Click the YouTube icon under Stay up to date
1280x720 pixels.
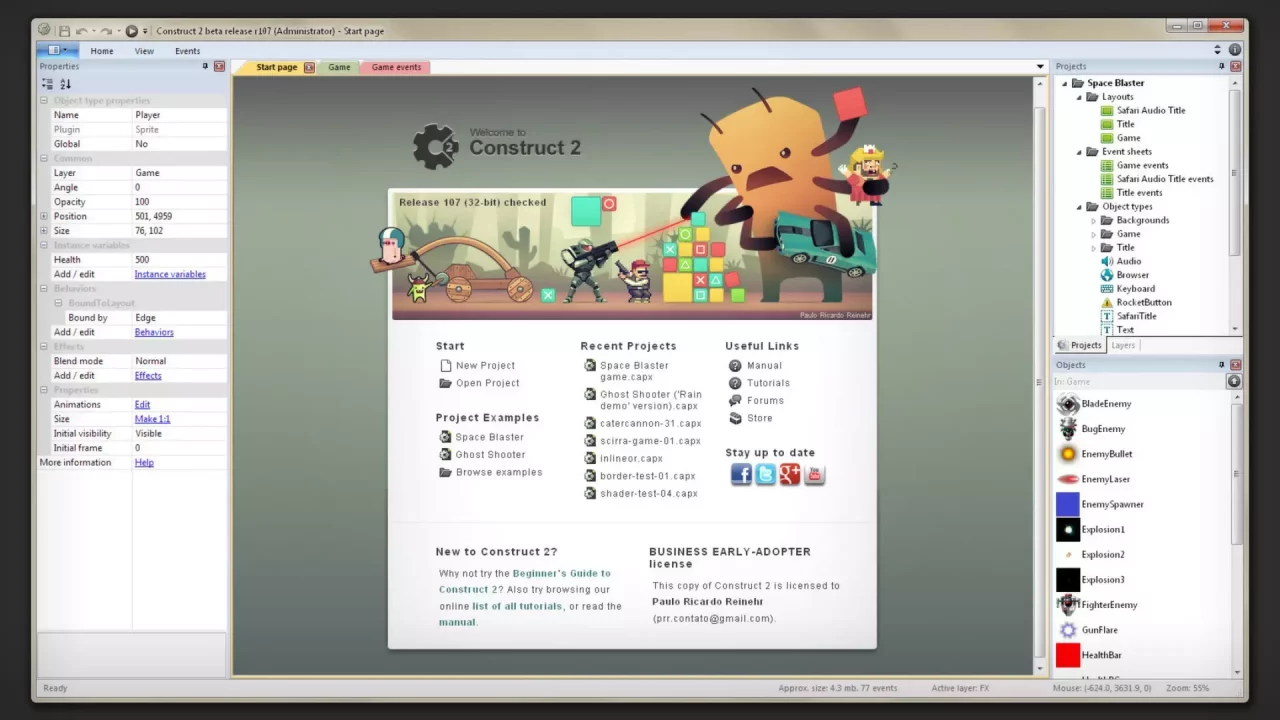coord(814,474)
